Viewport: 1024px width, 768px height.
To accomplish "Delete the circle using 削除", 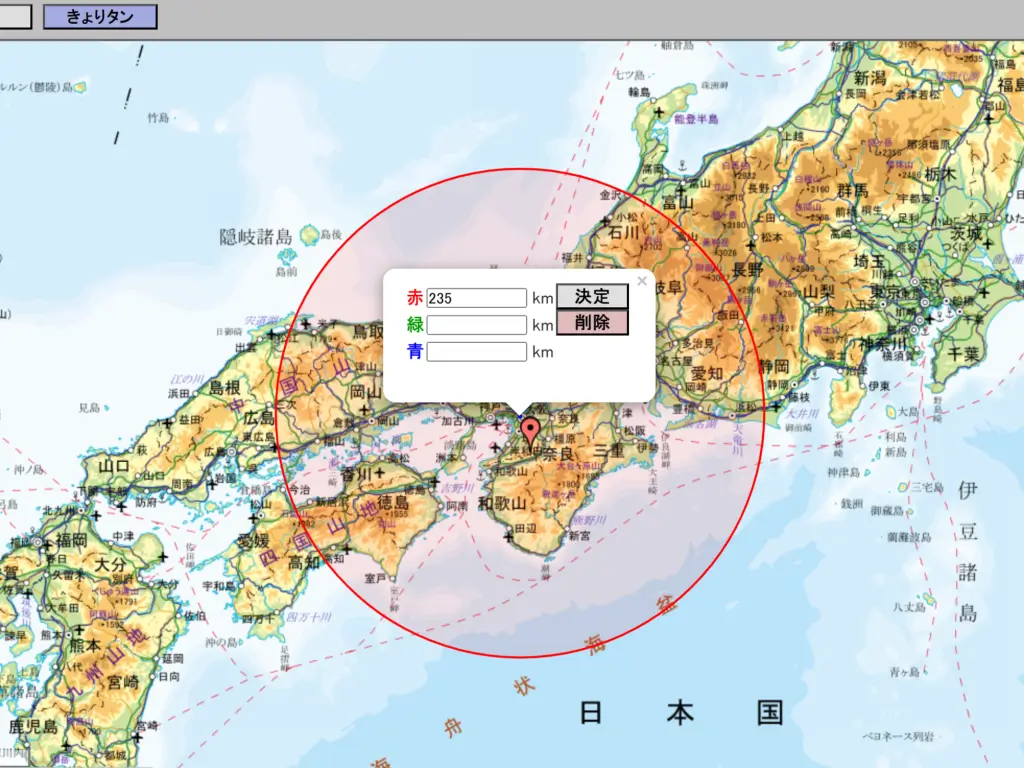I will 592,323.
